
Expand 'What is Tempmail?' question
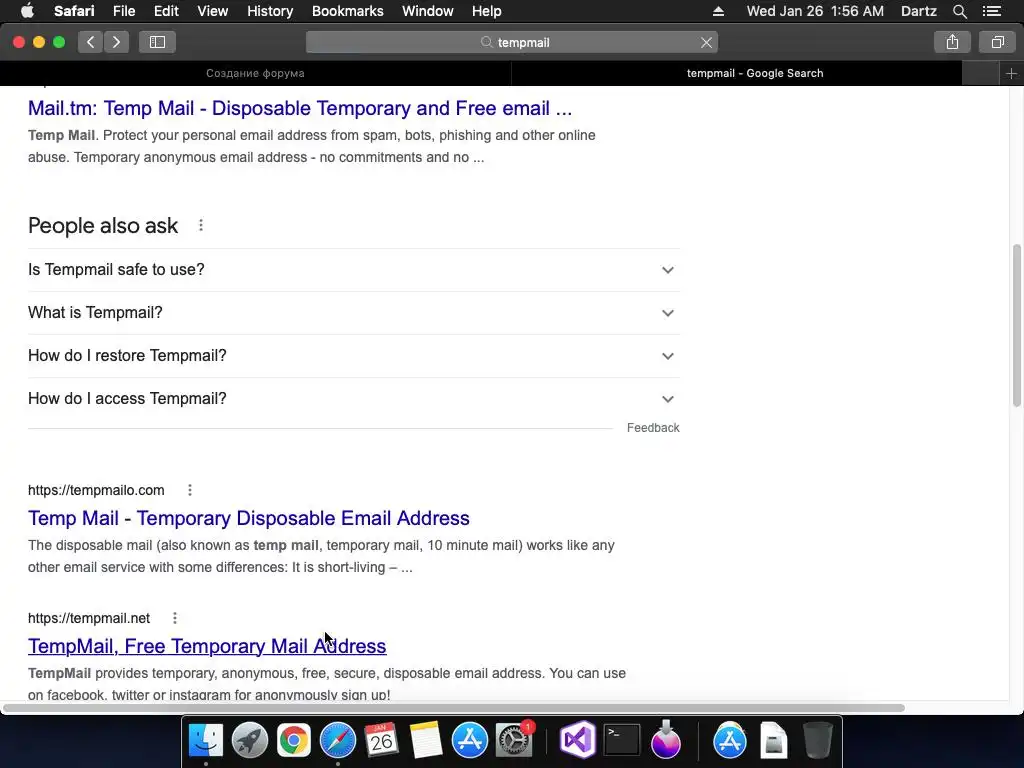pos(354,313)
